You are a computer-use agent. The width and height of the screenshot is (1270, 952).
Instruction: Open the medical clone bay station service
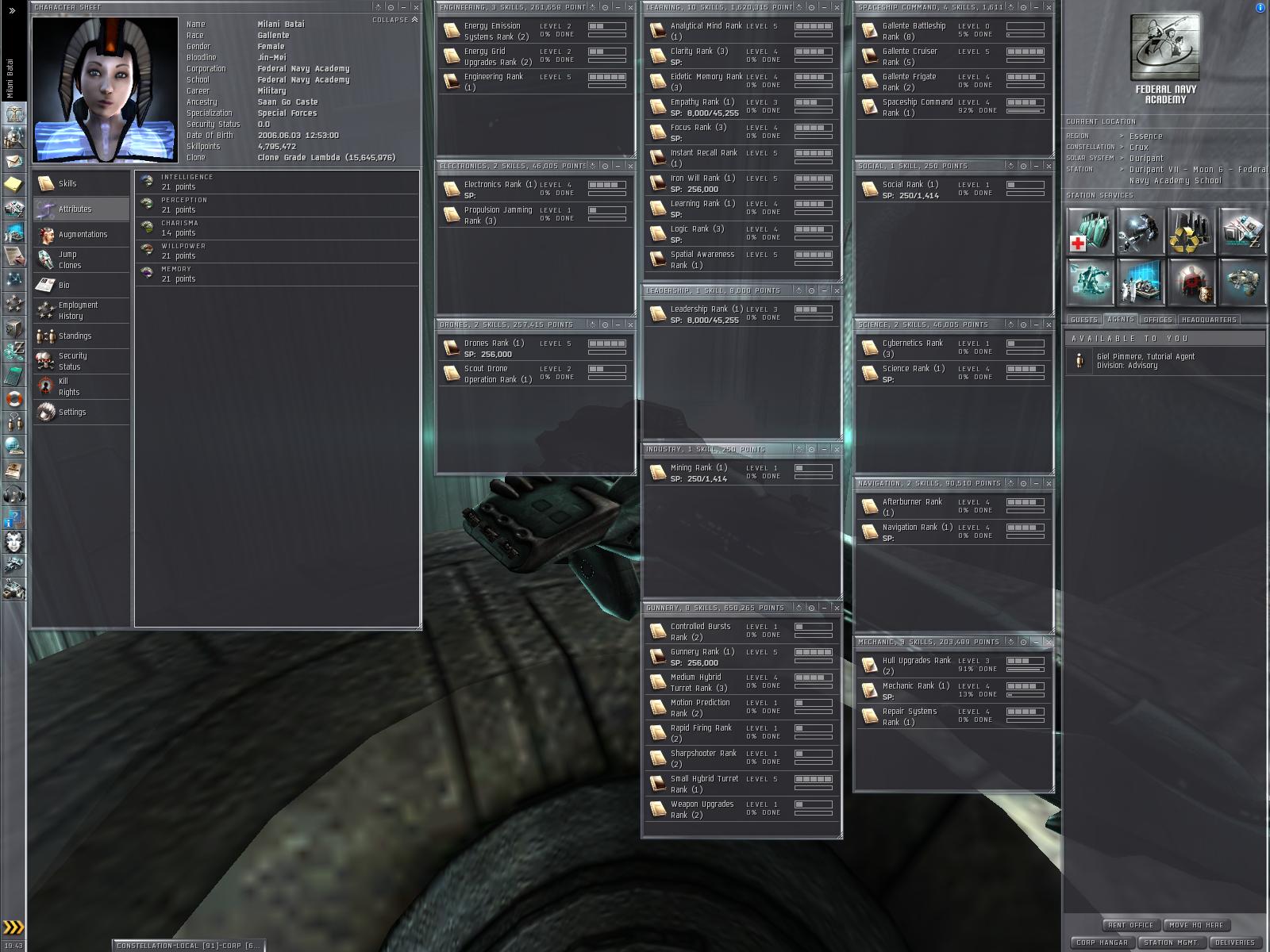1090,231
